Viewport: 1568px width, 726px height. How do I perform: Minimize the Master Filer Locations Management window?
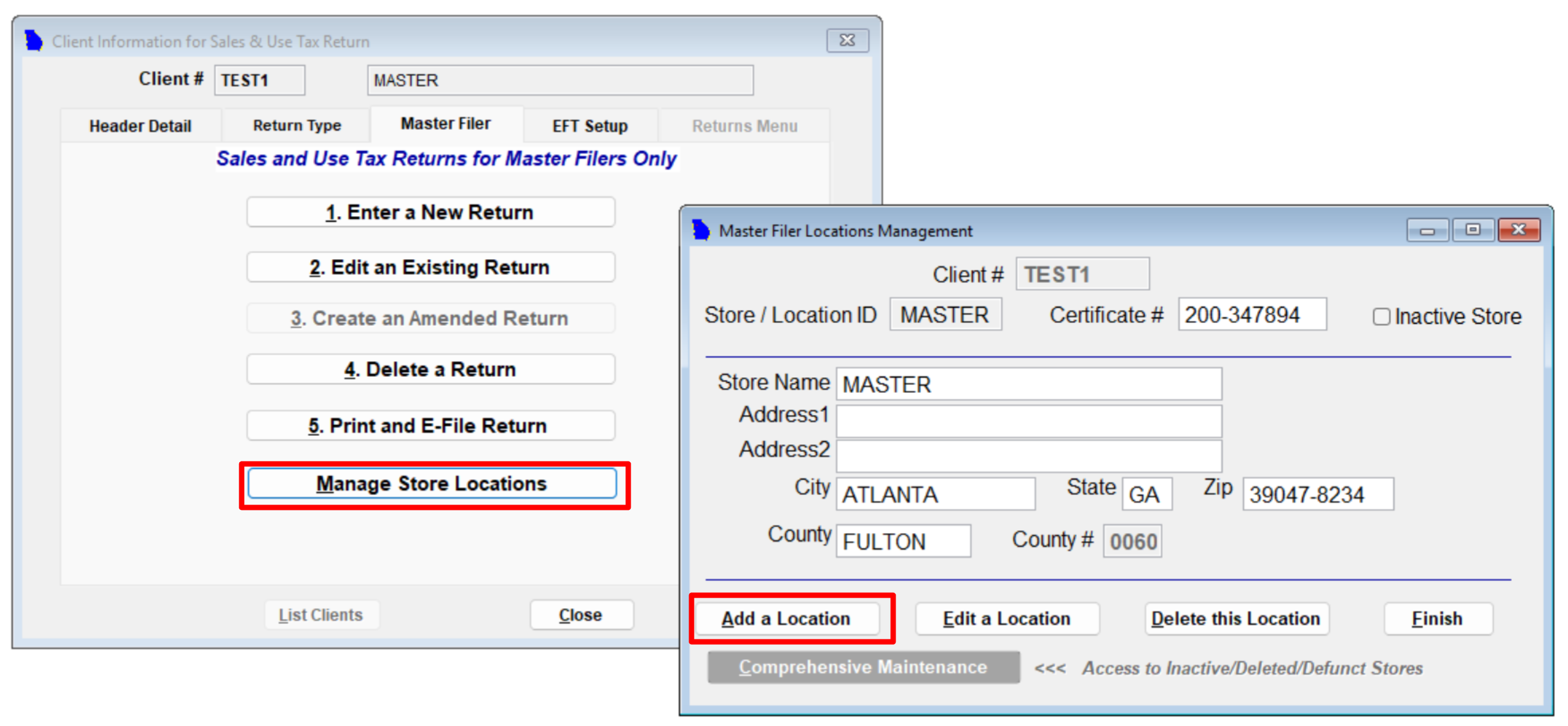[1426, 231]
